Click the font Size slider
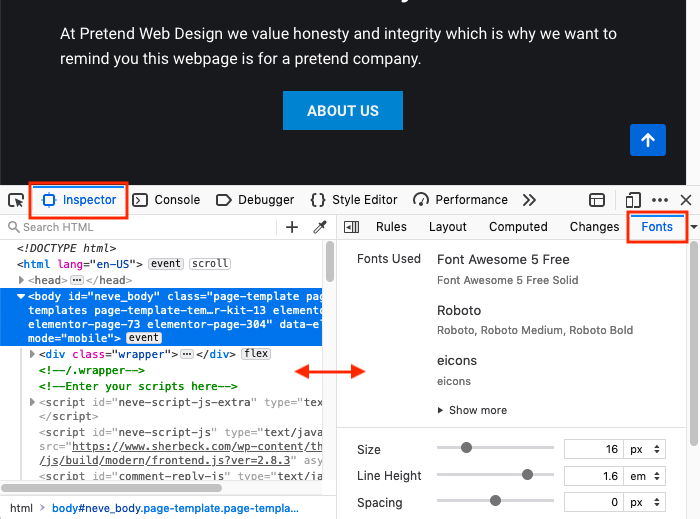 coord(496,448)
